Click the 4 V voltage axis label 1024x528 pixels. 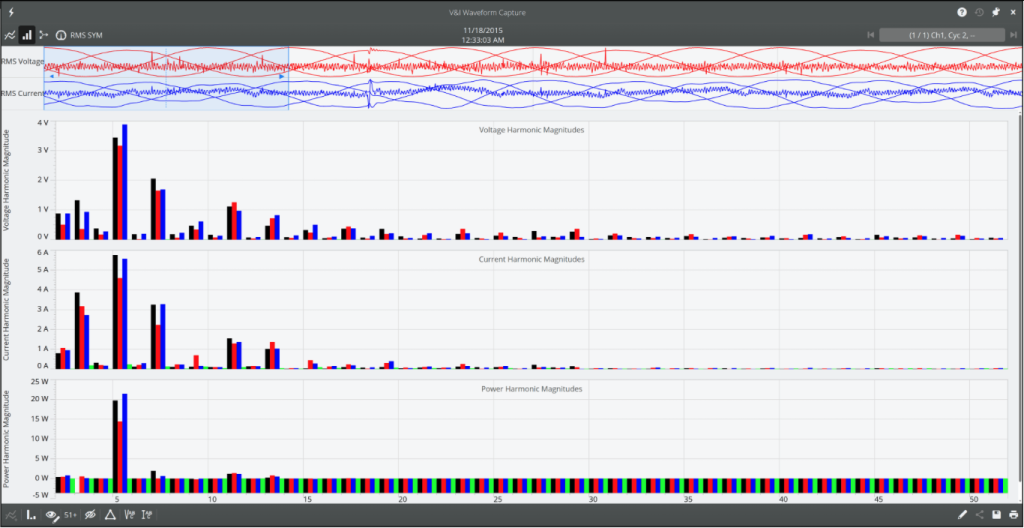pyautogui.click(x=44, y=123)
